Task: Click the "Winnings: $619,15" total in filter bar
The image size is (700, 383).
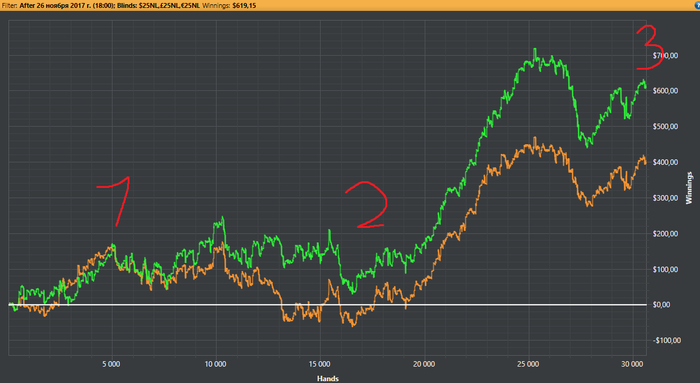Action: [x=229, y=6]
